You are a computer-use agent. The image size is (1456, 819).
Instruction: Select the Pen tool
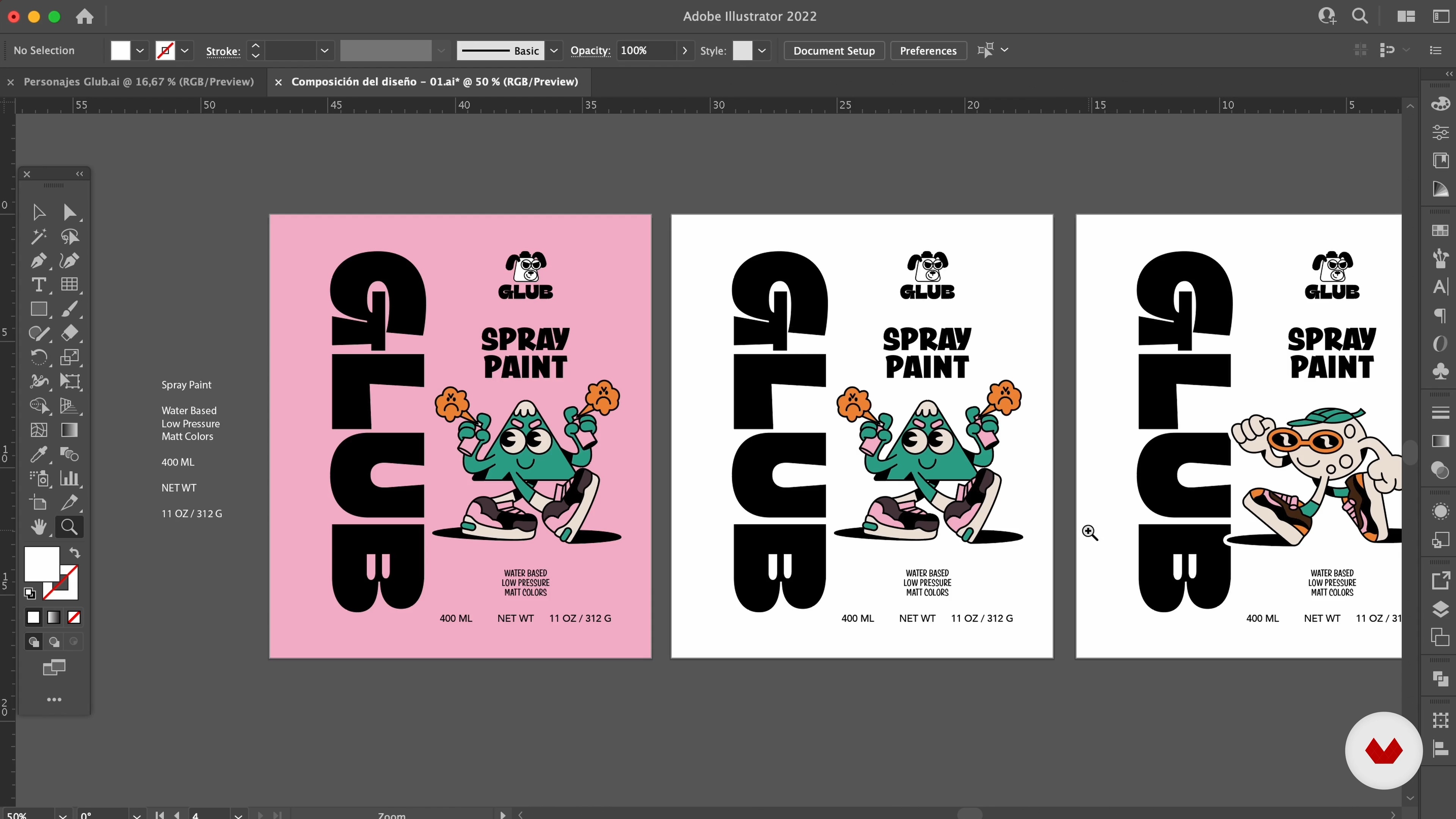coord(38,260)
